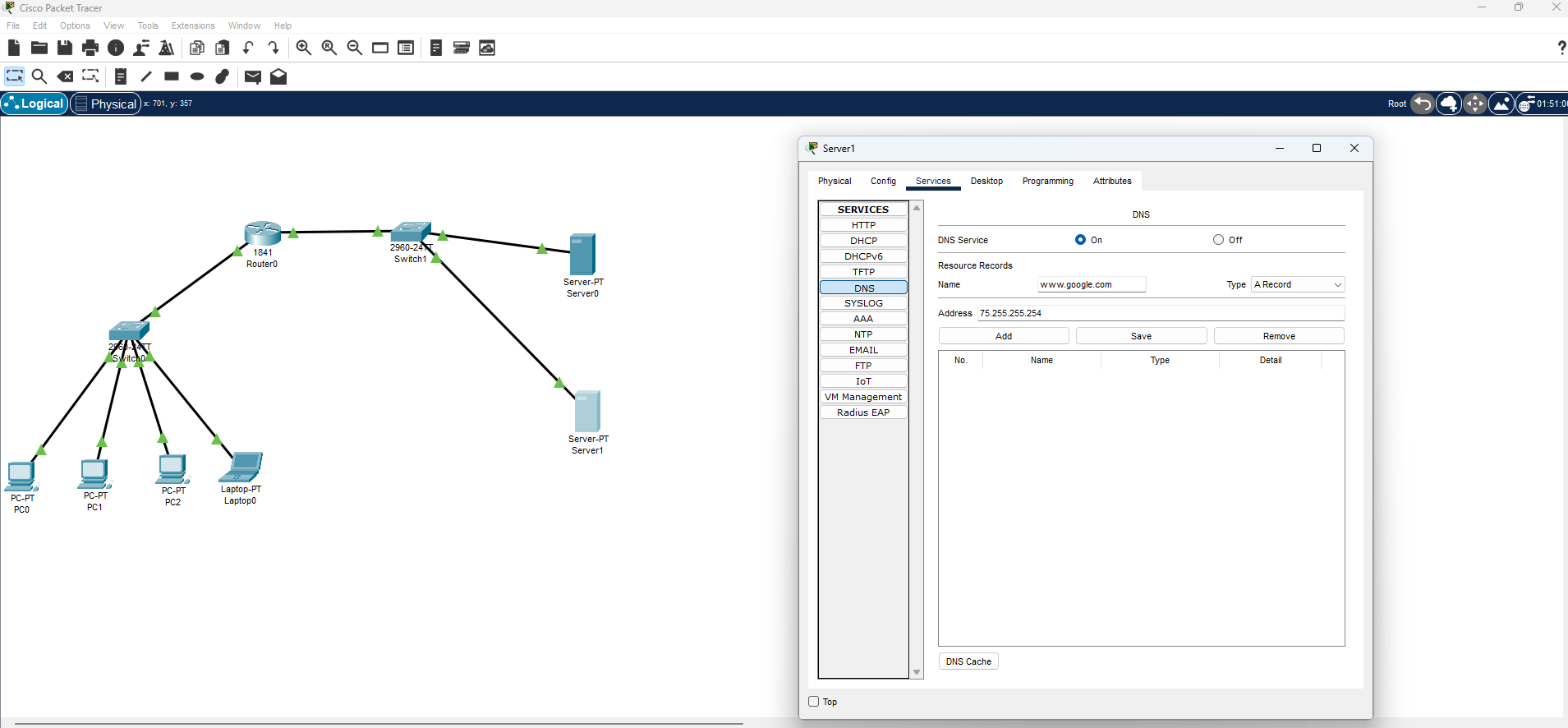Select Laptop0 device in the workspace
The width and height of the screenshot is (1568, 728).
pyautogui.click(x=241, y=467)
